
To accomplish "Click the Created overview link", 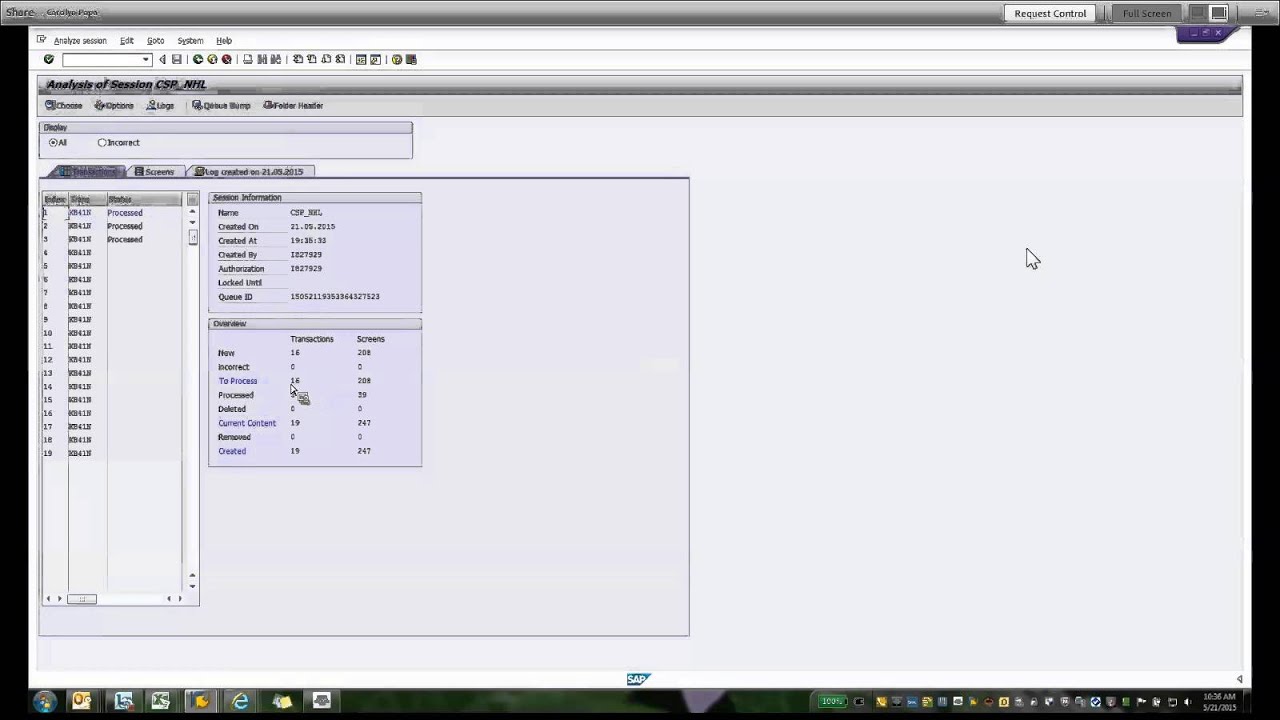I will pyautogui.click(x=232, y=451).
